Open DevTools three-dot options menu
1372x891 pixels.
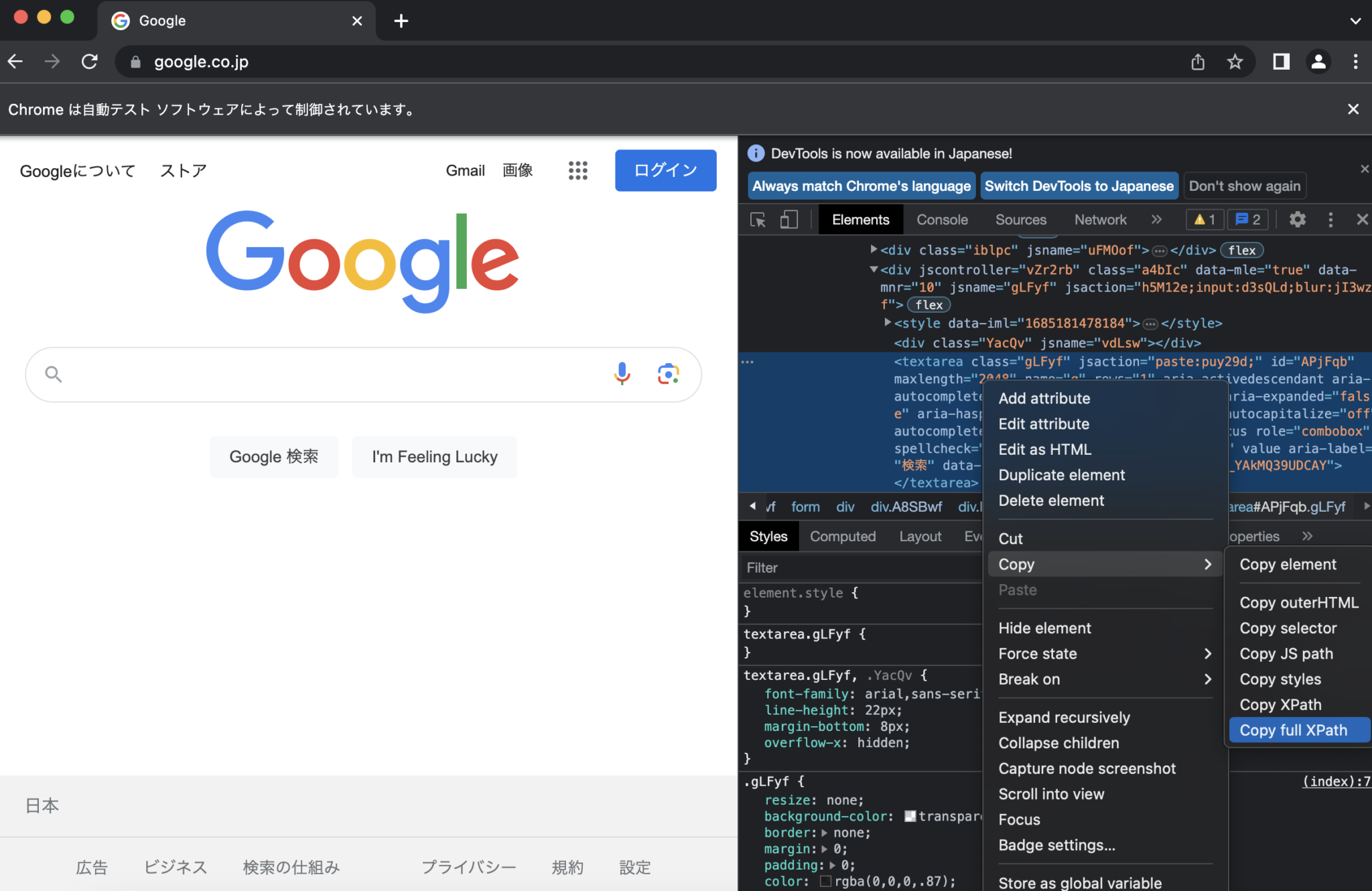click(x=1330, y=219)
